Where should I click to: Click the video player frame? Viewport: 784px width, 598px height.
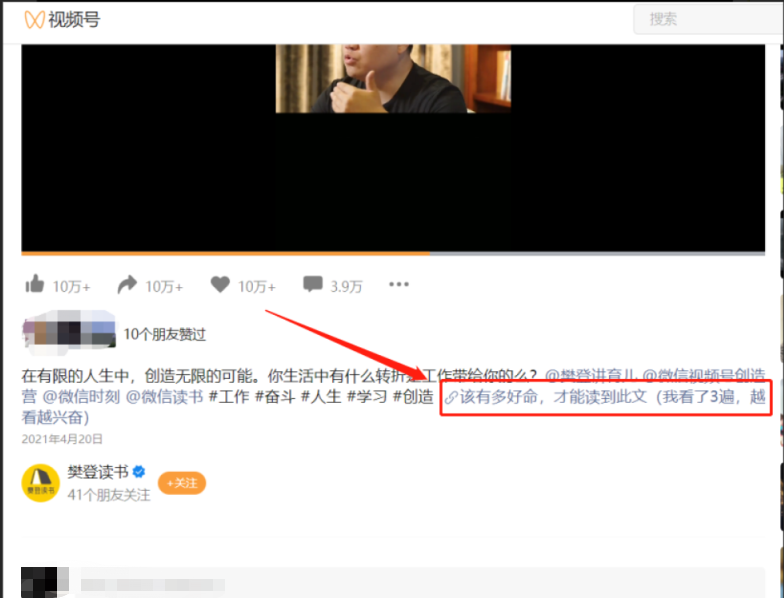pyautogui.click(x=393, y=148)
